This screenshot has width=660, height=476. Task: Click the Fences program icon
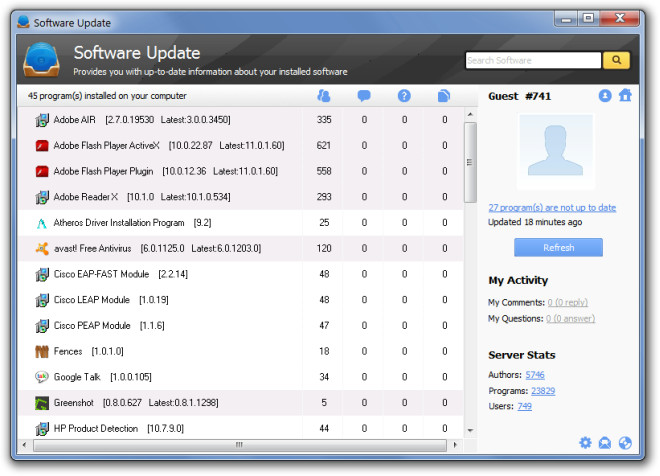pyautogui.click(x=42, y=351)
